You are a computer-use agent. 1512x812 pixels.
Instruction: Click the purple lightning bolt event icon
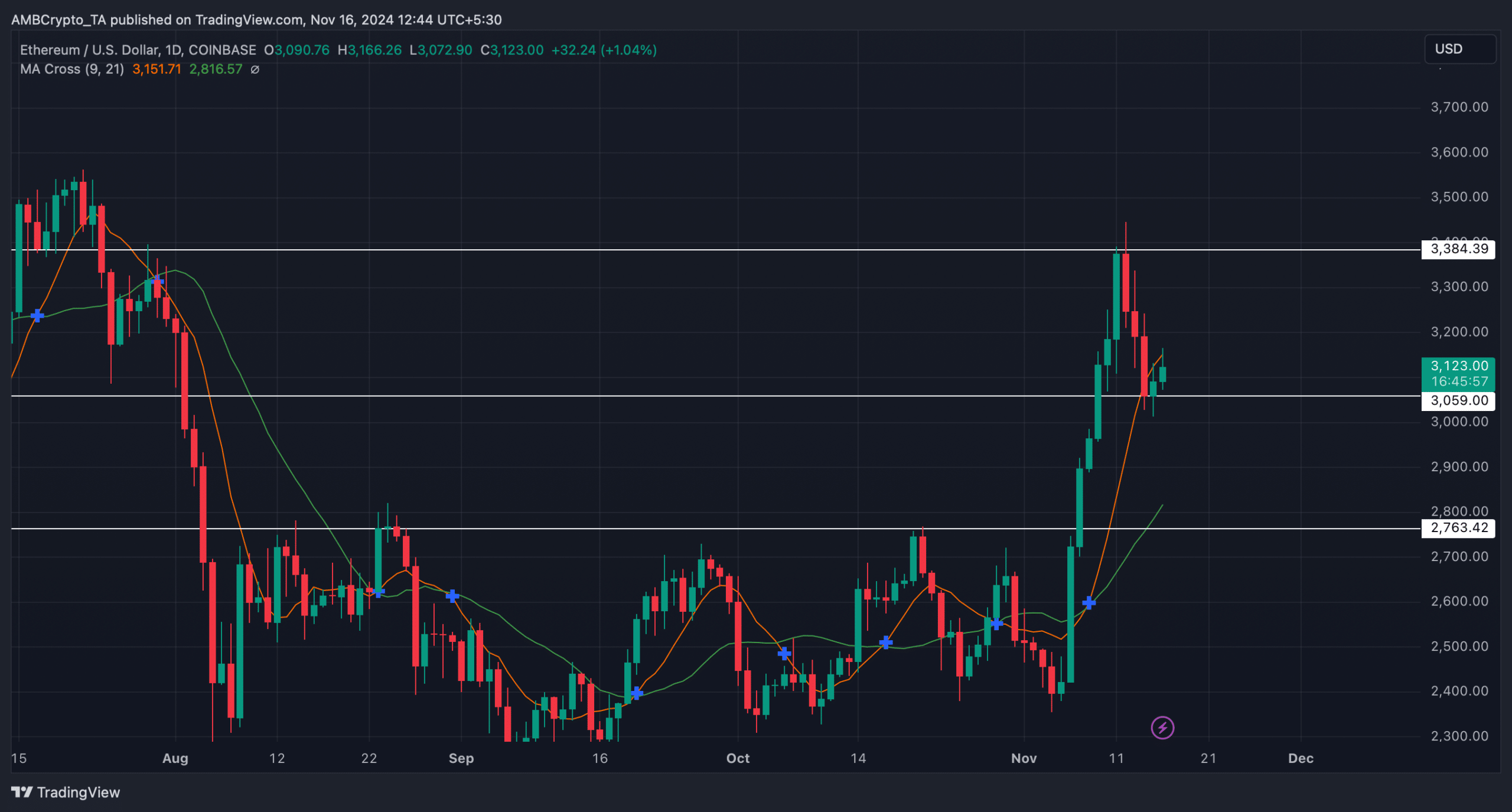pyautogui.click(x=1162, y=728)
